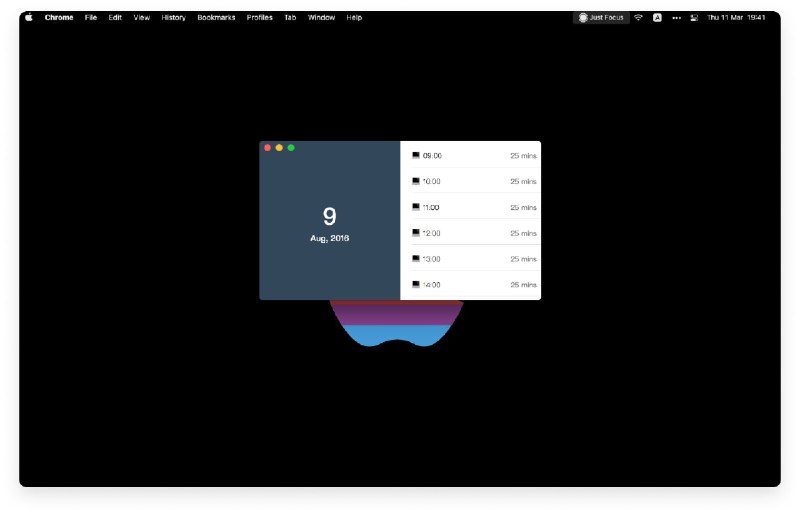Viewport: 800px width, 514px height.
Task: Open the Profiles menu
Action: [259, 17]
